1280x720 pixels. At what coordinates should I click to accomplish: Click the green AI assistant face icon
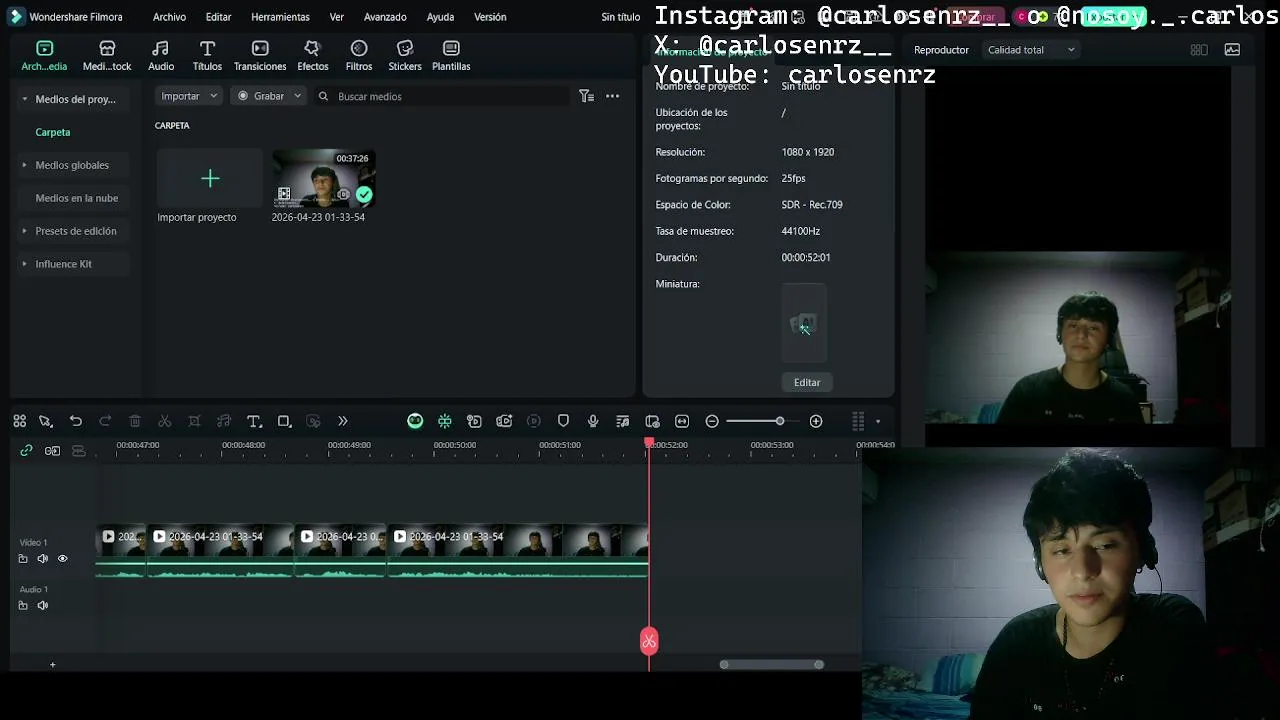[x=415, y=422]
